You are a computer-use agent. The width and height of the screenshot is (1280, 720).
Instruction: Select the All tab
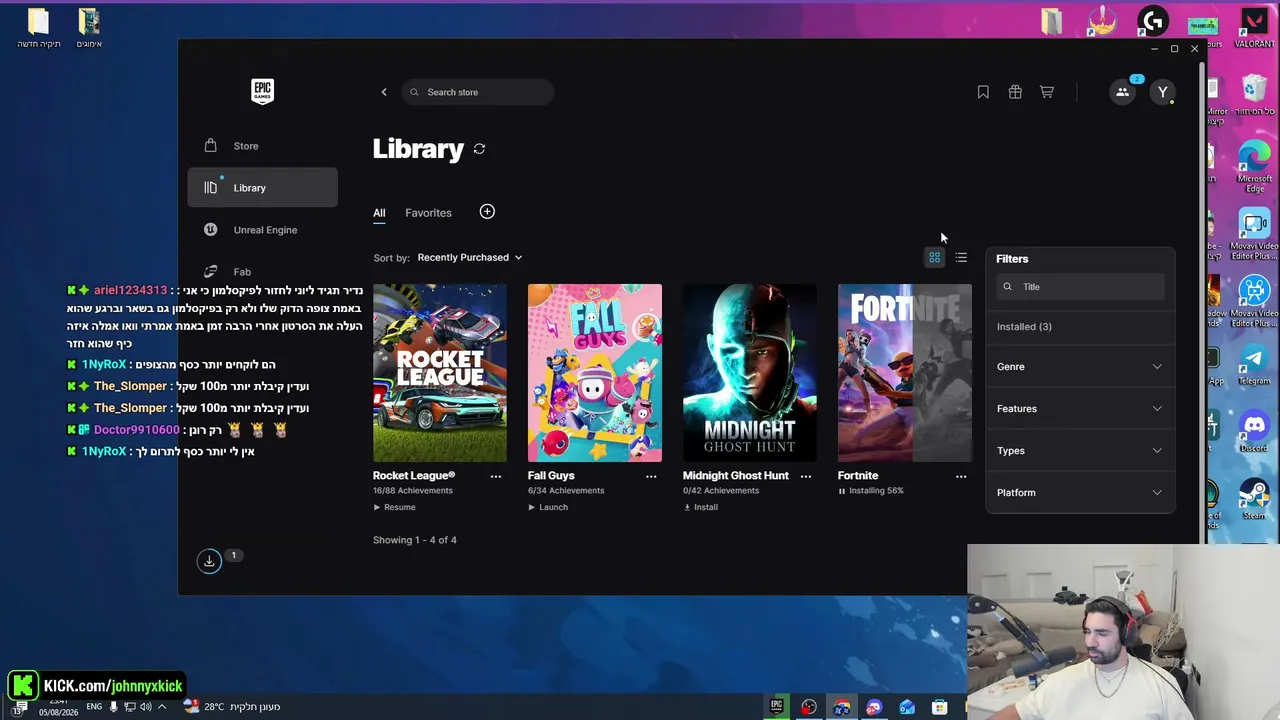(x=379, y=213)
